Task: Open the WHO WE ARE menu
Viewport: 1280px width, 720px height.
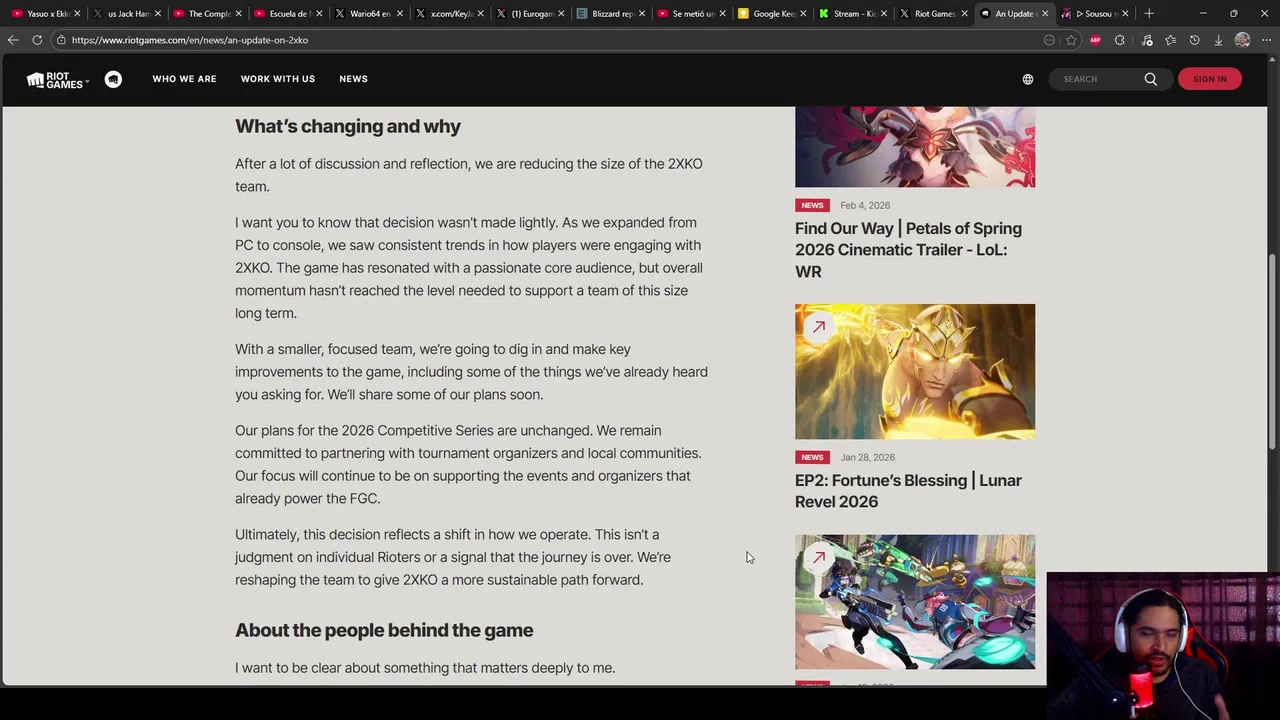Action: pyautogui.click(x=184, y=79)
